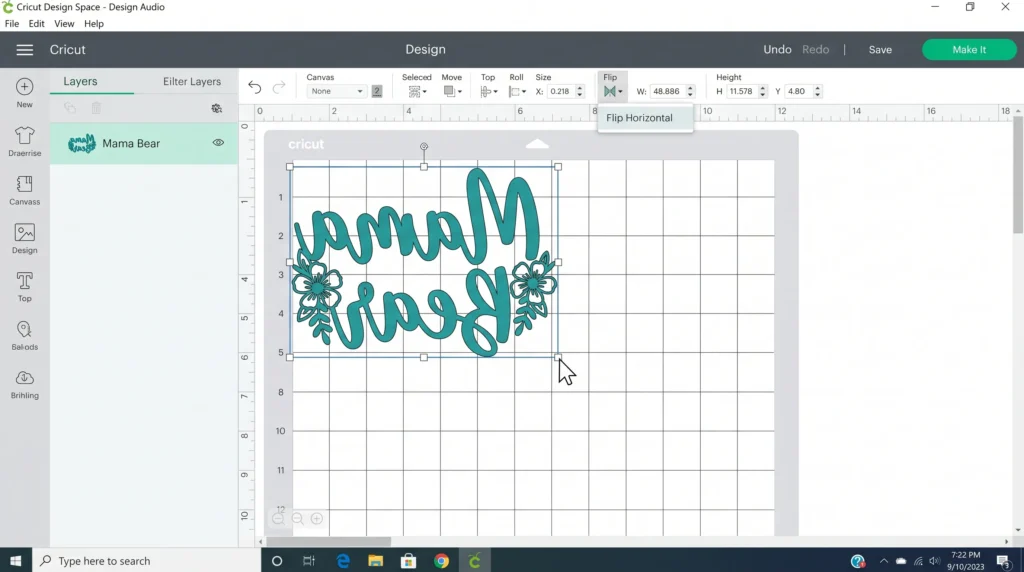Click the W width input field
1024x572 pixels.
pos(667,91)
